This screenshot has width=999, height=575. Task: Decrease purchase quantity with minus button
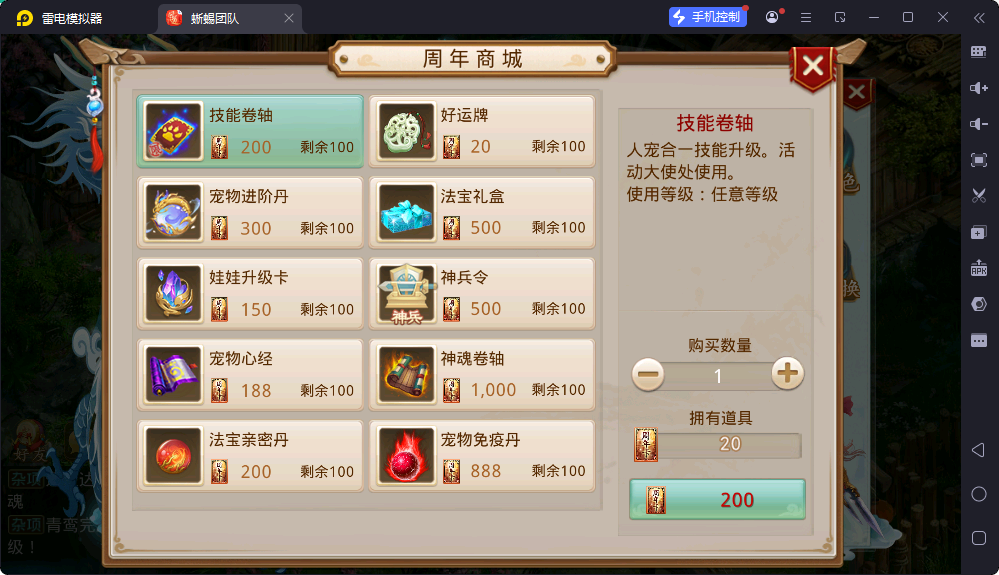(648, 374)
